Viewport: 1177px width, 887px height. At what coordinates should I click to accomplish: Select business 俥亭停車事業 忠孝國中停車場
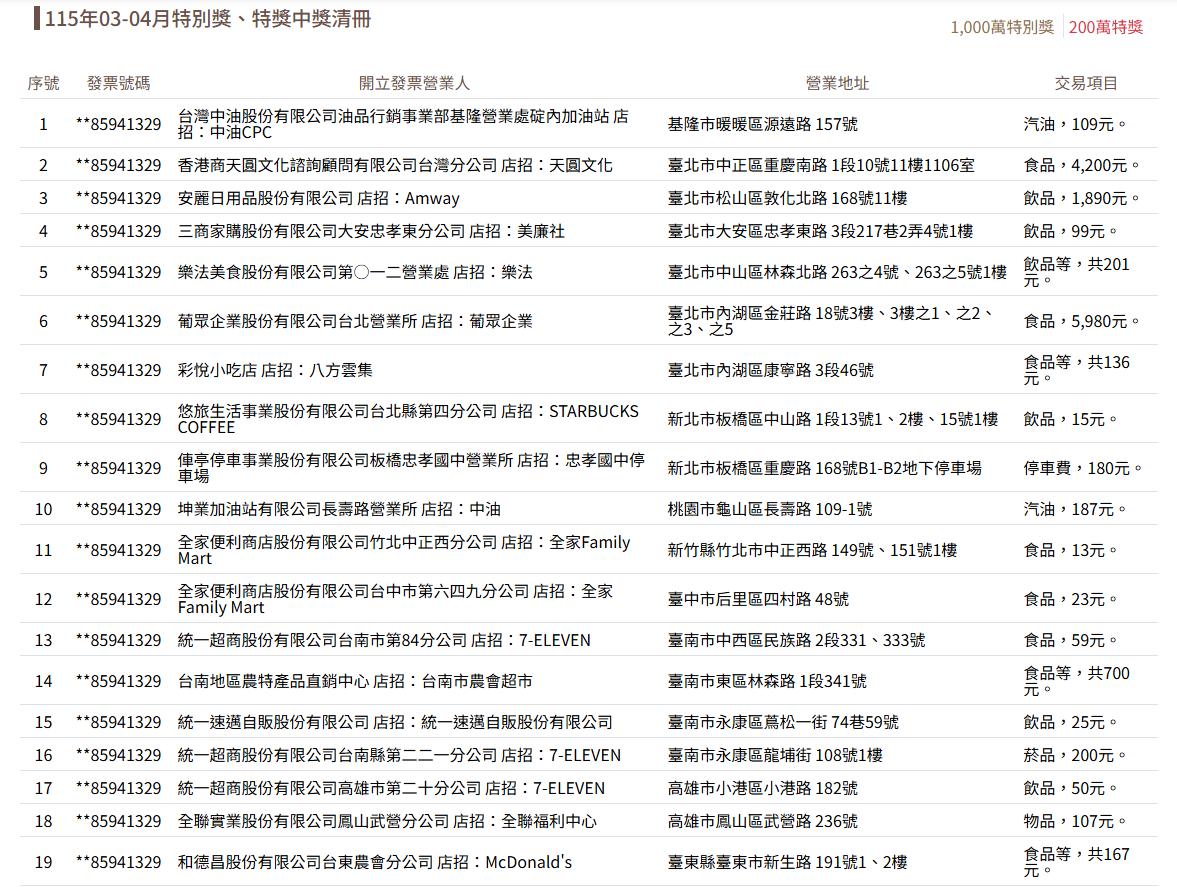411,468
